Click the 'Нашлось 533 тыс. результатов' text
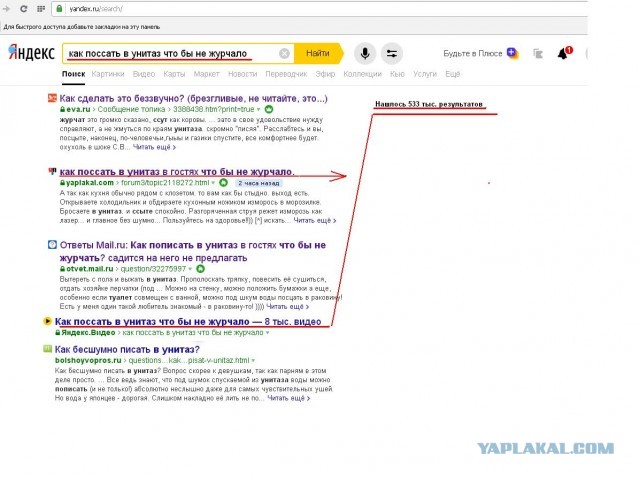The image size is (640, 478). (x=429, y=104)
